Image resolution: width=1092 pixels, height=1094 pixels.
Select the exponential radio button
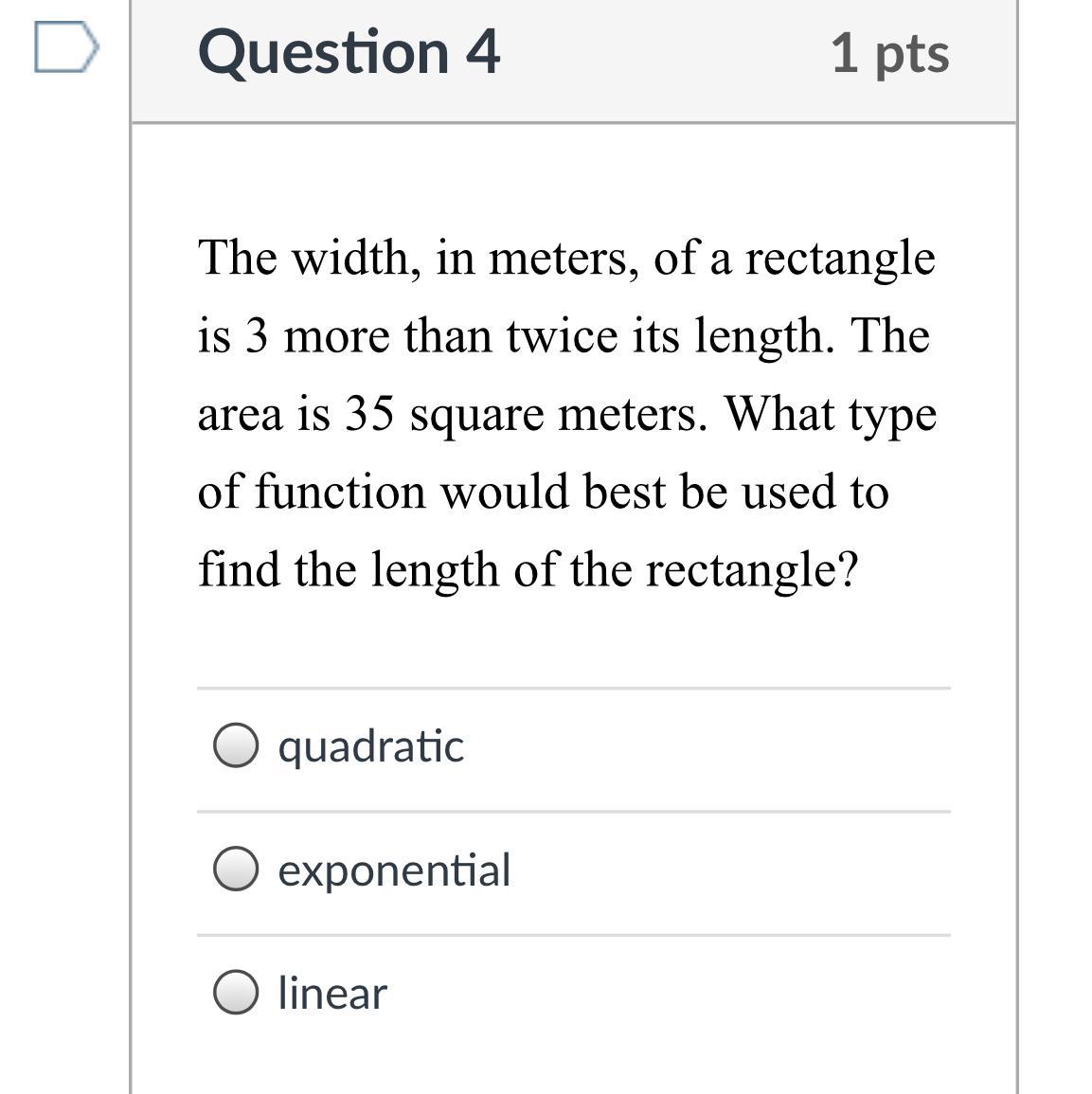pyautogui.click(x=235, y=870)
